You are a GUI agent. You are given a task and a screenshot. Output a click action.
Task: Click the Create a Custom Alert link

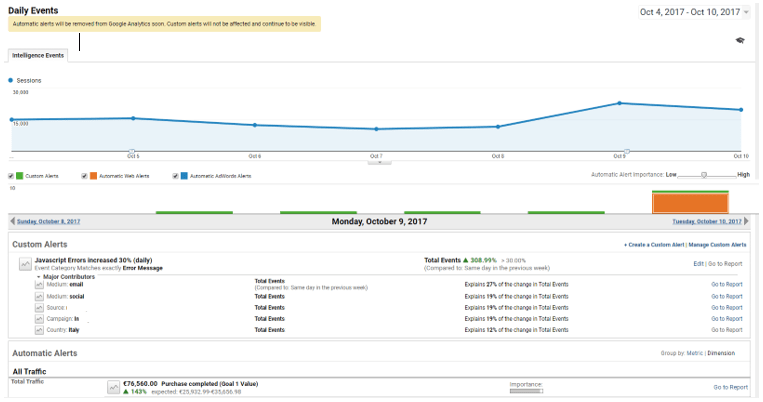[653, 244]
